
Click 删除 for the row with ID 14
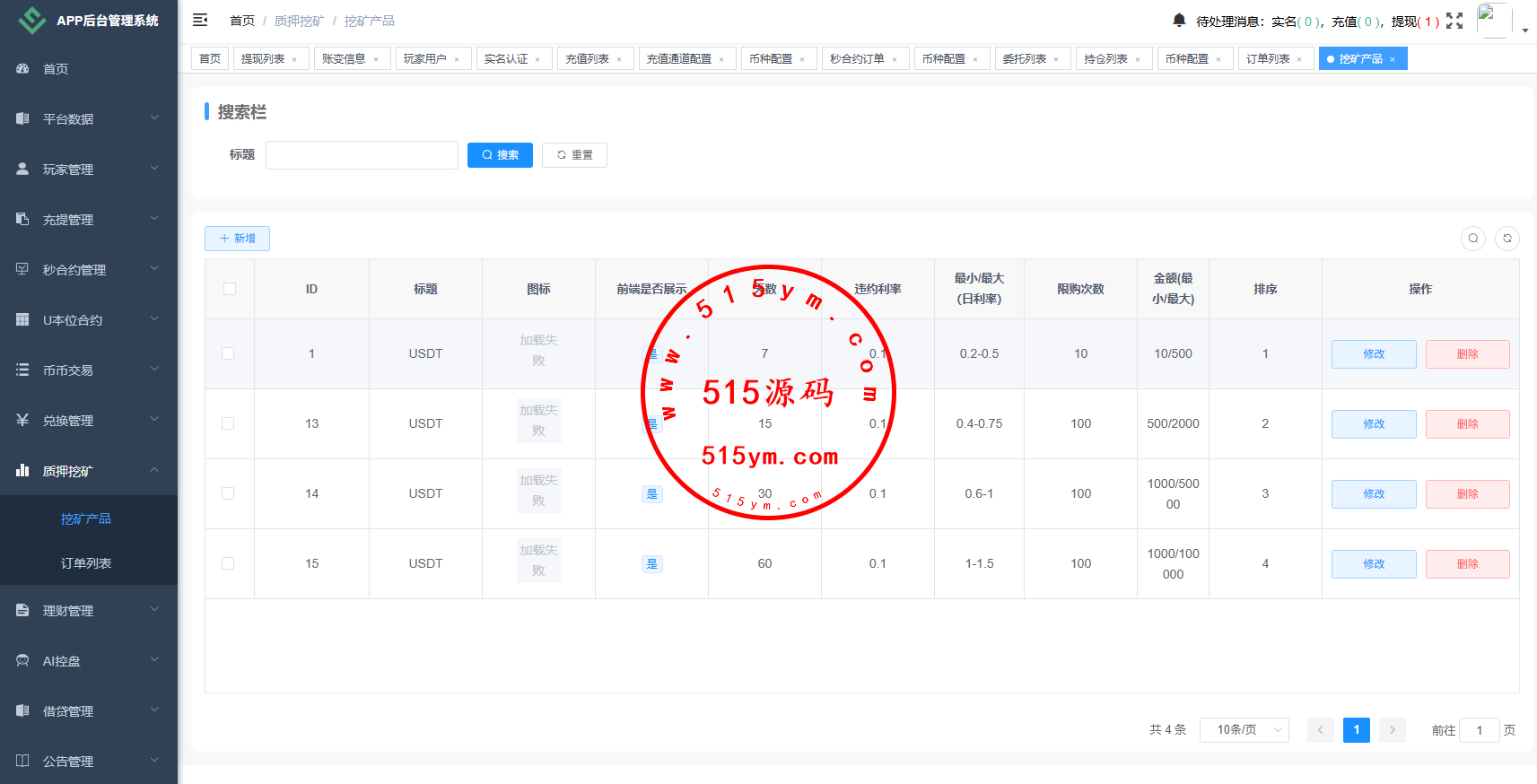(1467, 494)
